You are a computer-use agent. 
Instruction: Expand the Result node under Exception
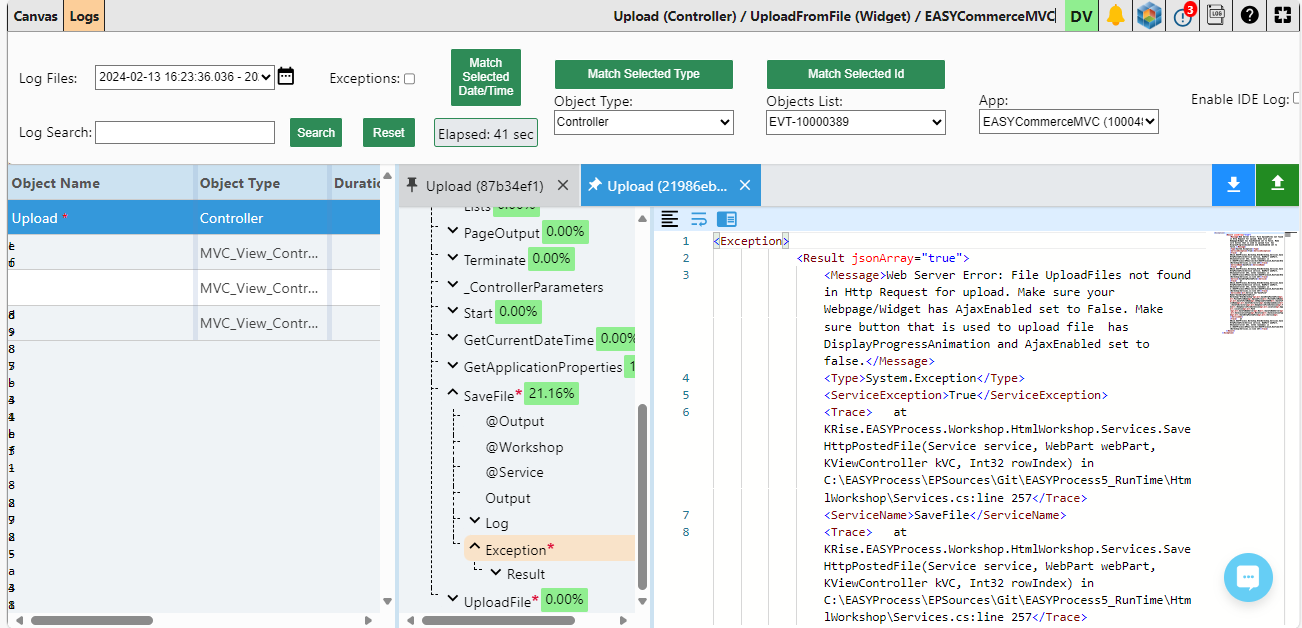pos(496,573)
